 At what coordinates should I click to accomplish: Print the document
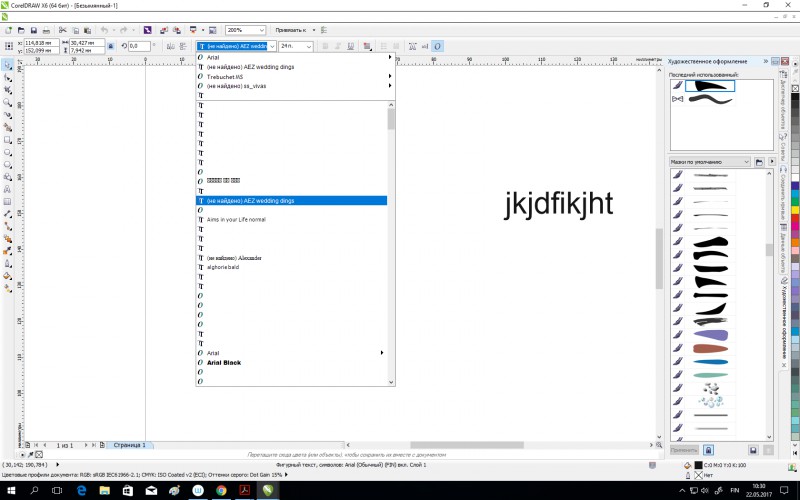46,30
